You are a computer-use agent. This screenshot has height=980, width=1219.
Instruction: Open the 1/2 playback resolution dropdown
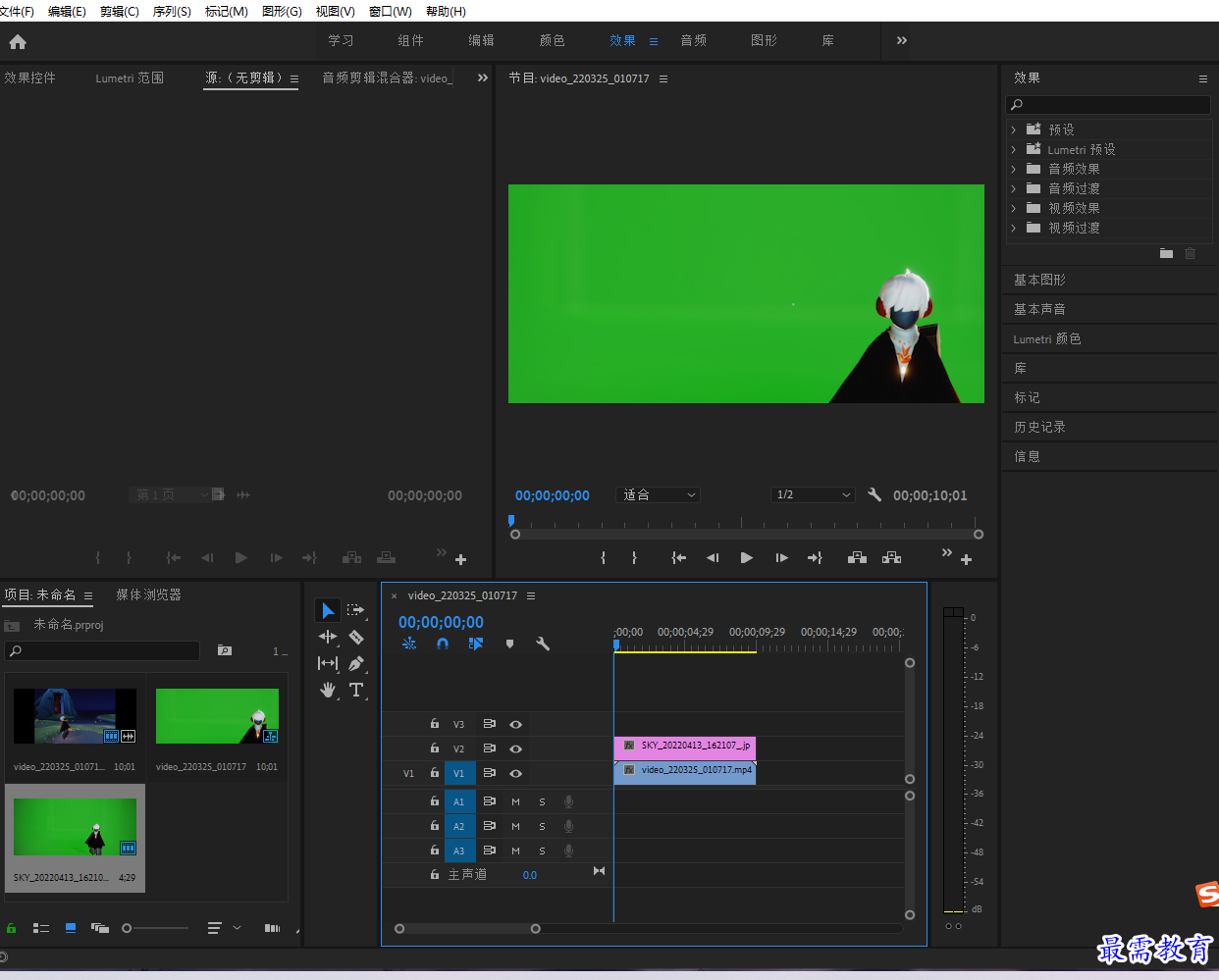[813, 494]
